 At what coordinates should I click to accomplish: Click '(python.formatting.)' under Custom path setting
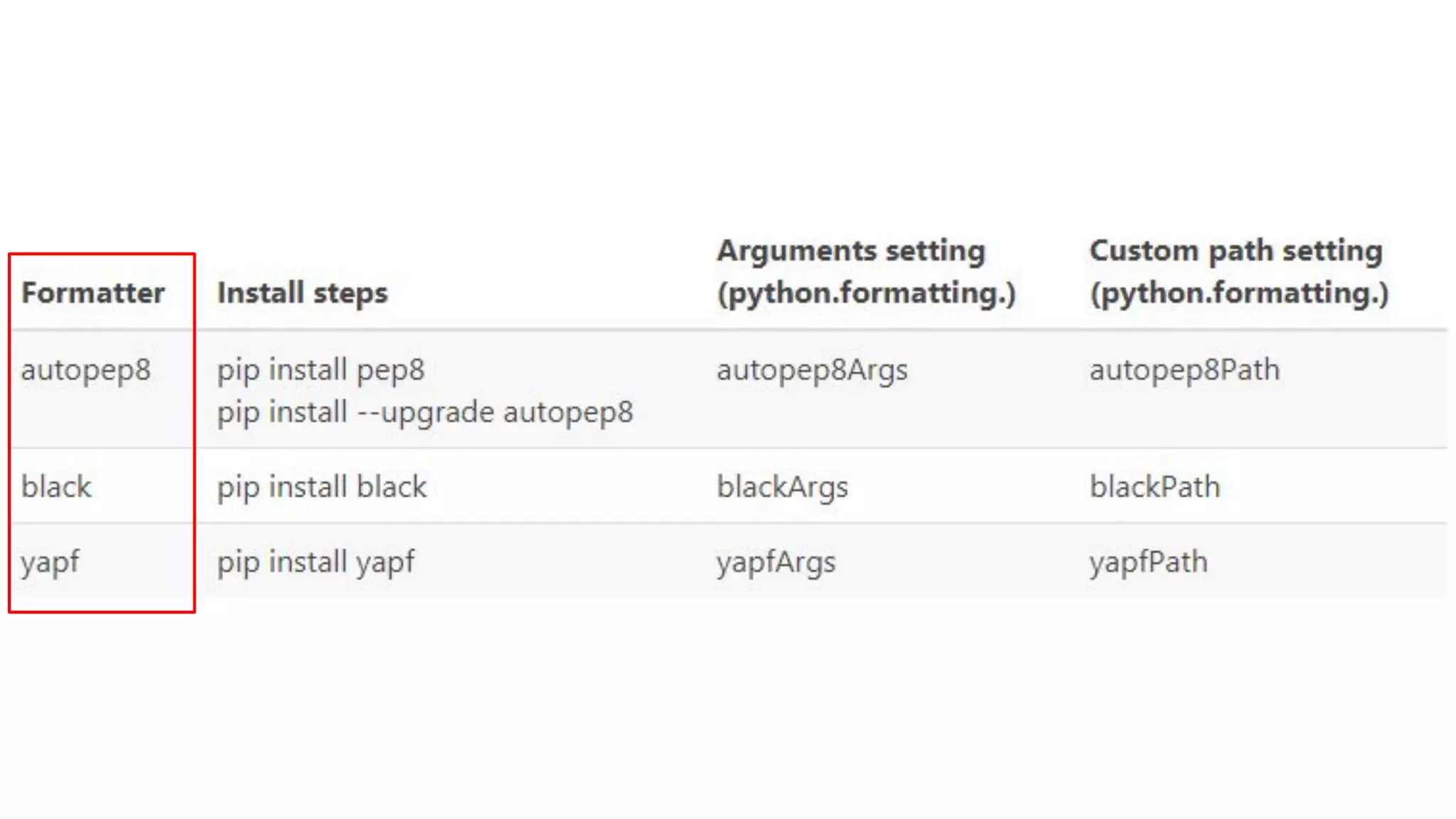(1239, 294)
